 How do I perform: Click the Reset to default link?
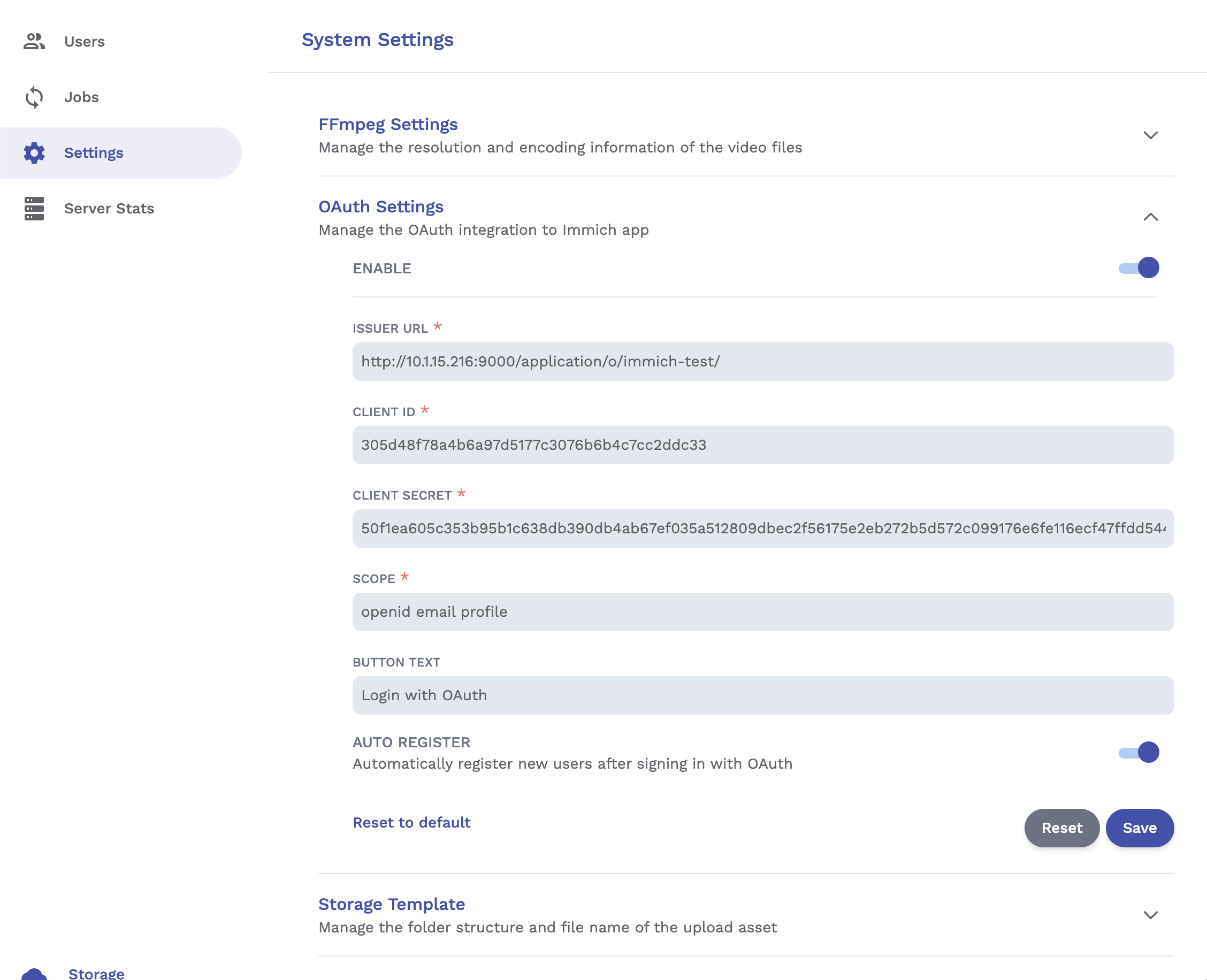pyautogui.click(x=411, y=822)
